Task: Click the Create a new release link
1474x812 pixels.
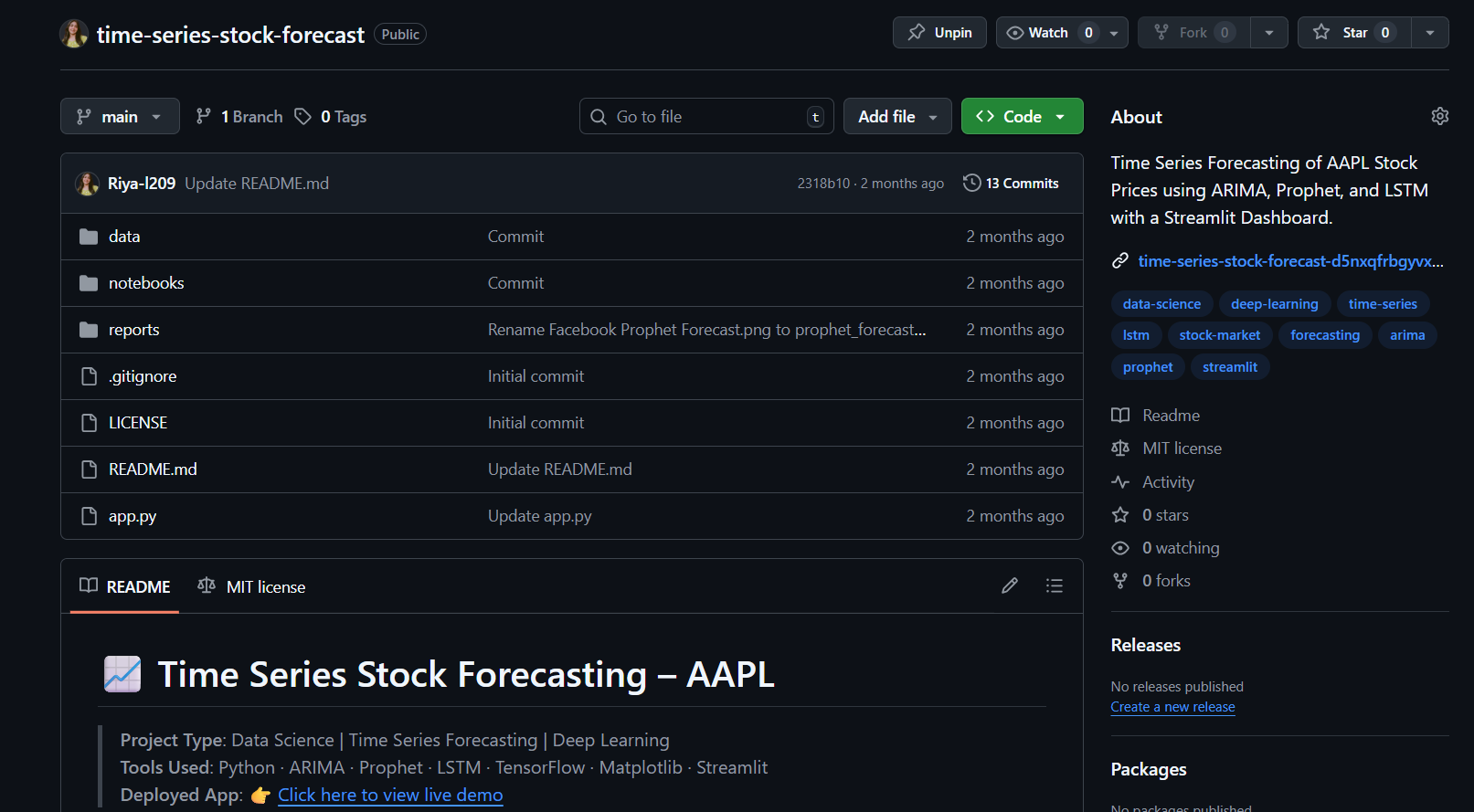Action: [x=1172, y=707]
